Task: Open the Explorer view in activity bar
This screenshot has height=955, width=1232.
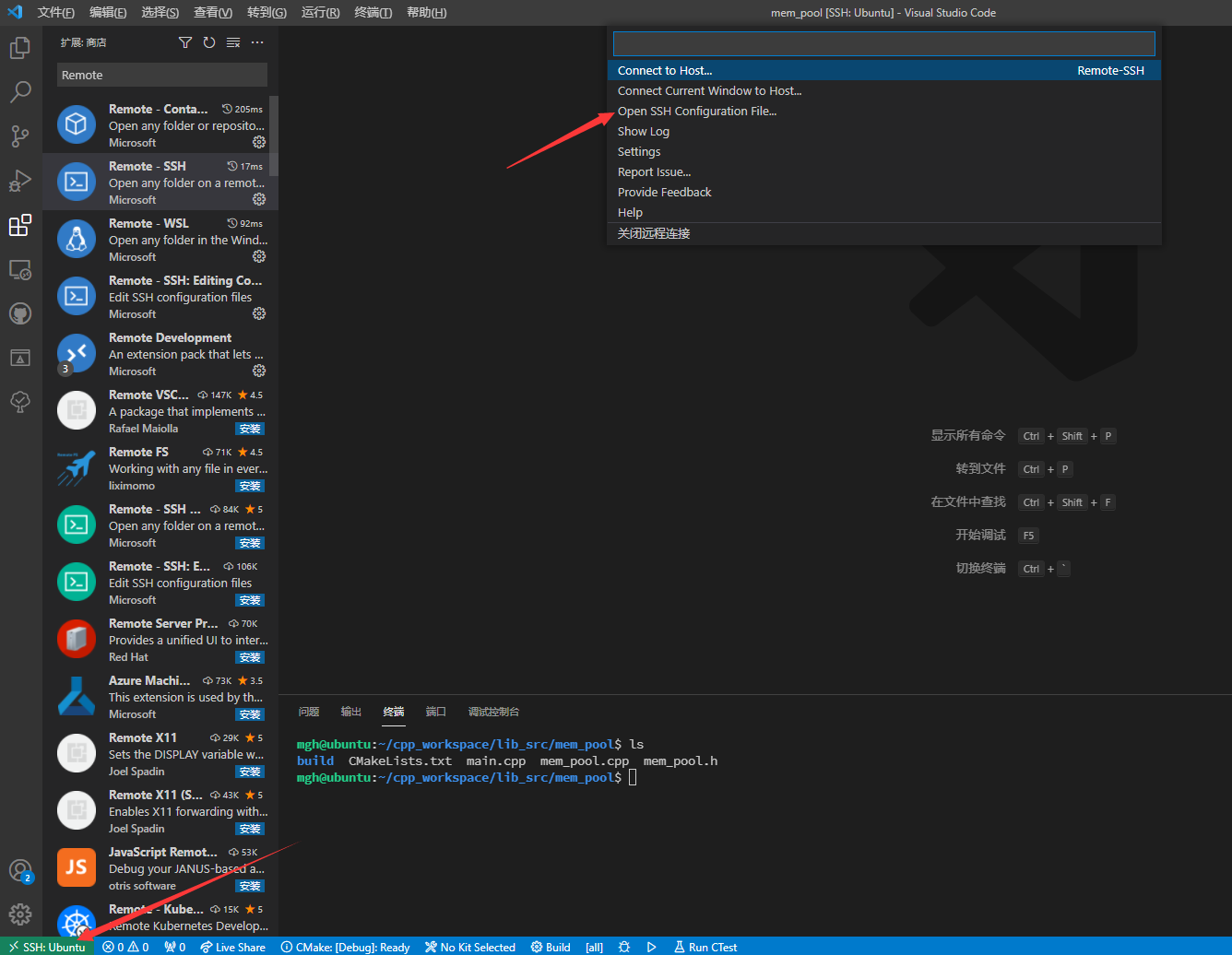Action: click(20, 48)
